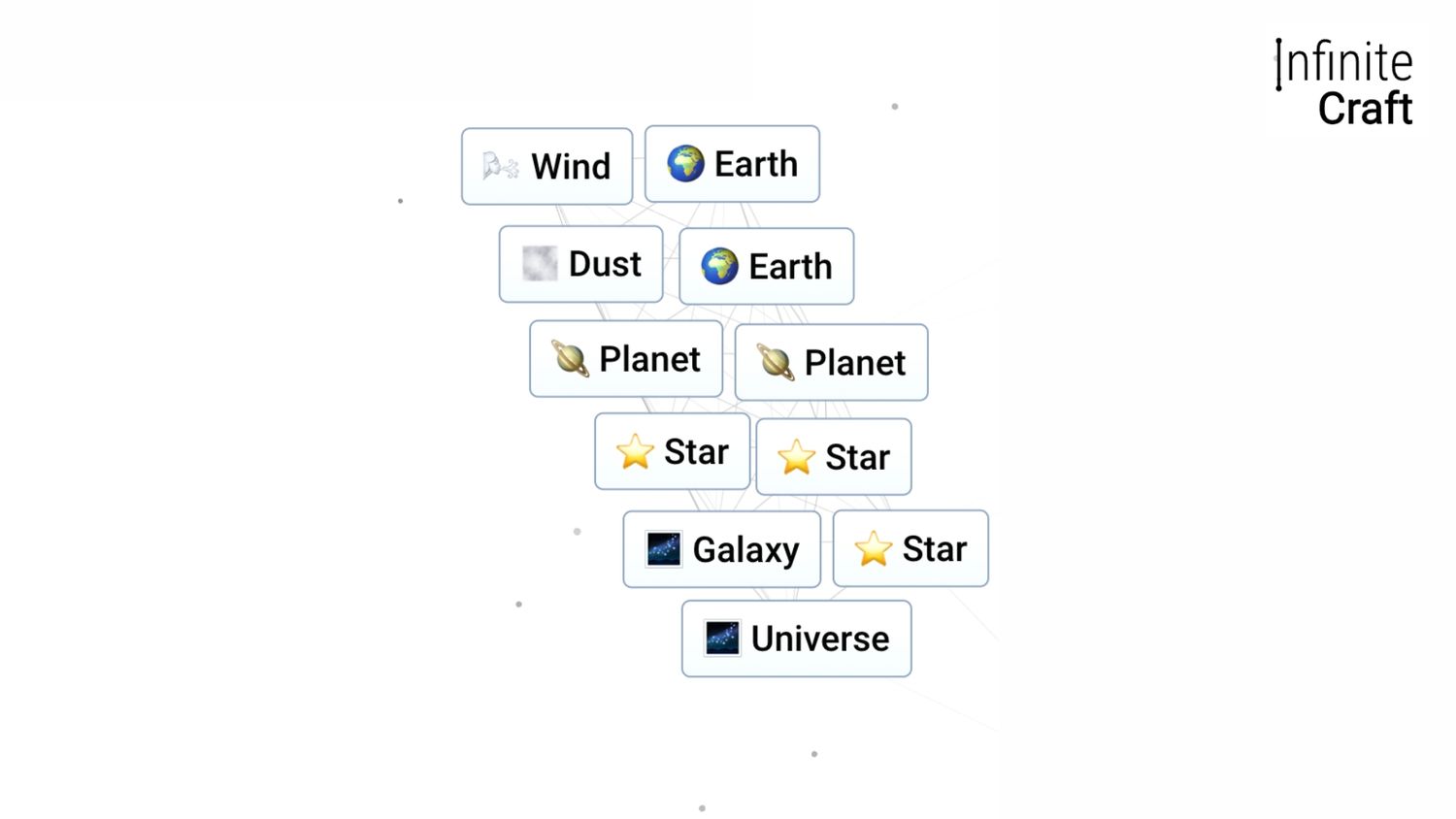Click the Universe tile's space icon
This screenshot has width=1456, height=819.
(x=722, y=639)
